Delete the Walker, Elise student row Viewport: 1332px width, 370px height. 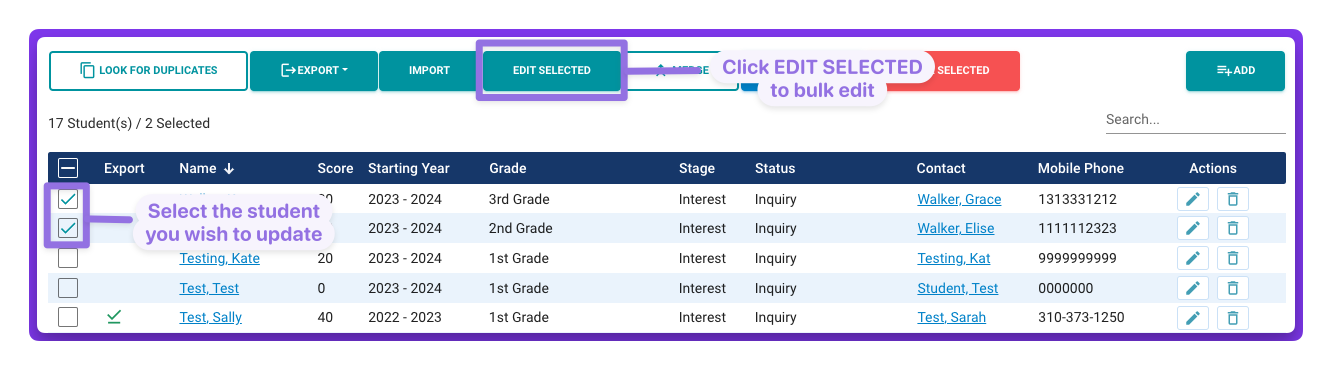click(1232, 228)
